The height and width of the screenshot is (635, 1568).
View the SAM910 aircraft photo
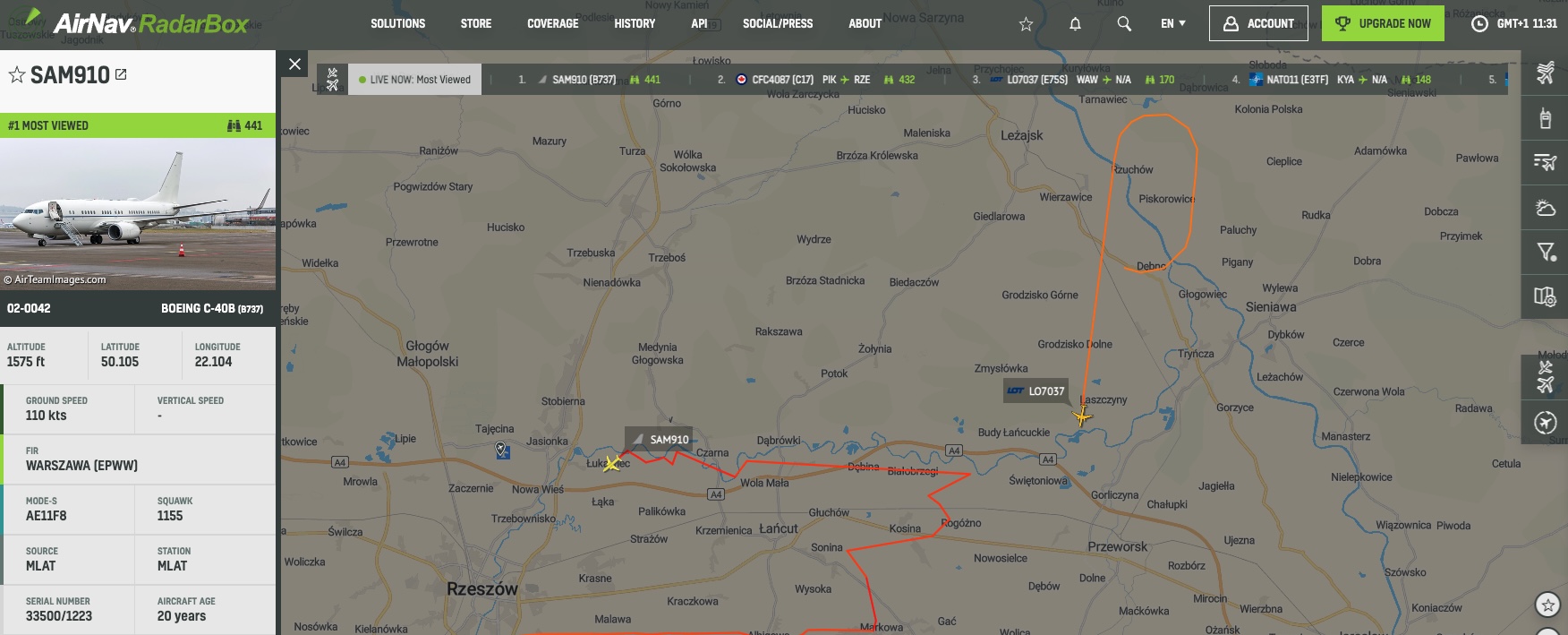click(138, 213)
